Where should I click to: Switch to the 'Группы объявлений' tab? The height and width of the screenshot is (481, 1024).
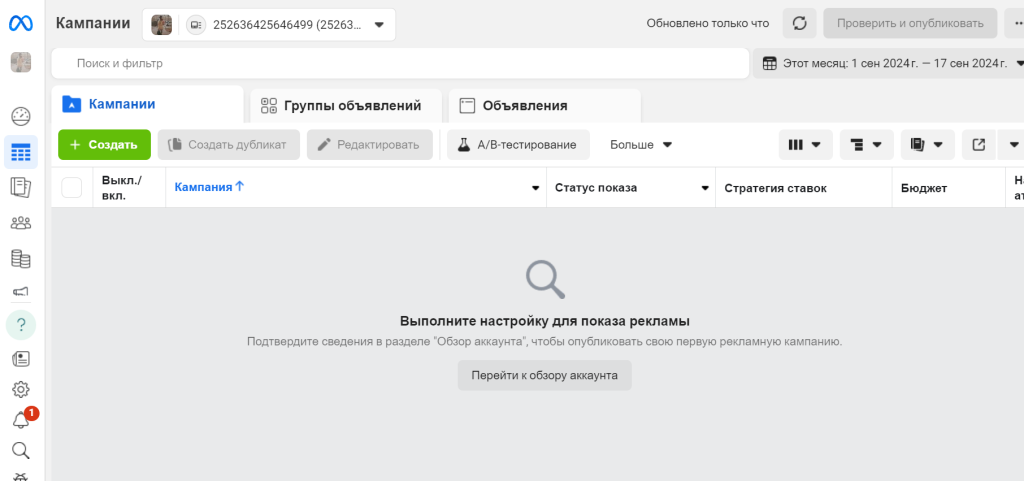pyautogui.click(x=346, y=106)
